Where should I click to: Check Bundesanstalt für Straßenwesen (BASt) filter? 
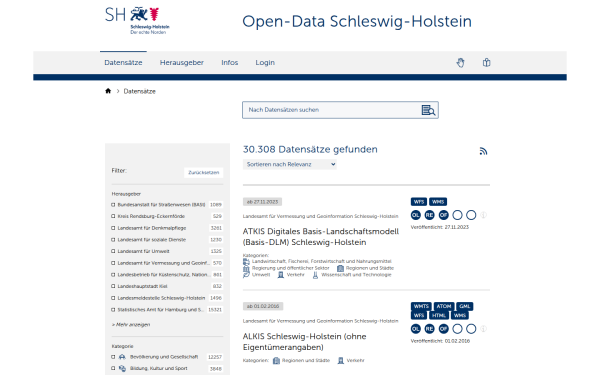pyautogui.click(x=113, y=205)
